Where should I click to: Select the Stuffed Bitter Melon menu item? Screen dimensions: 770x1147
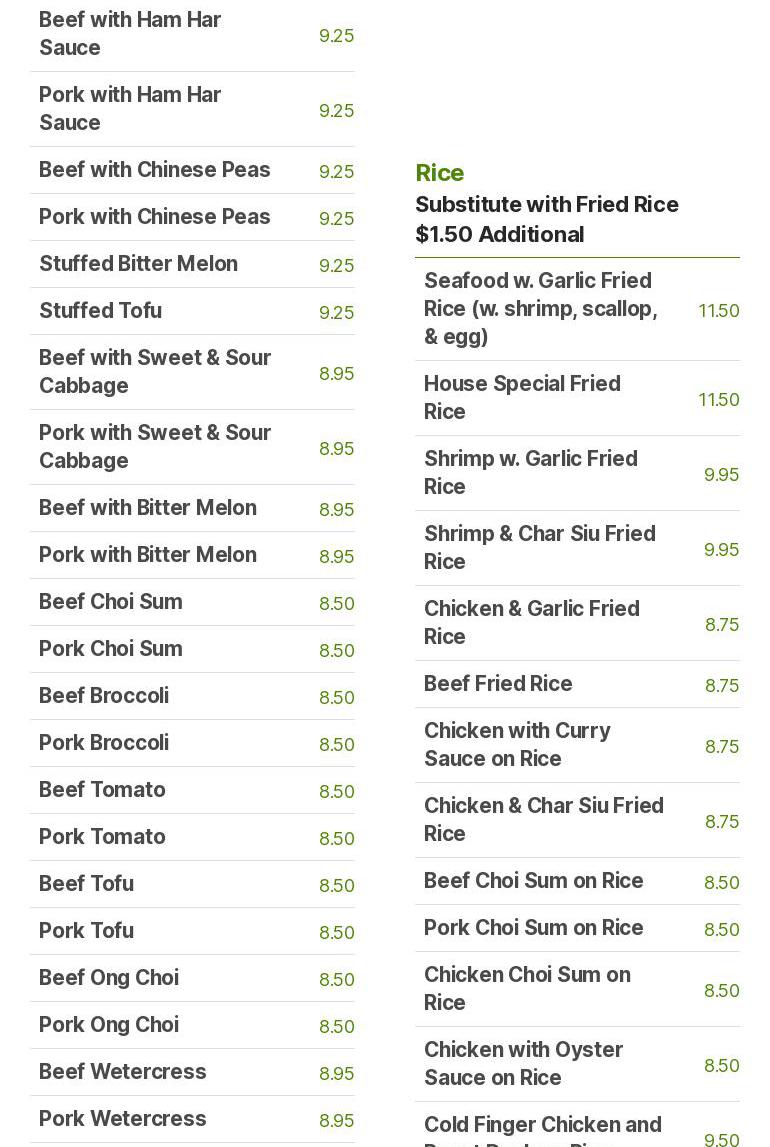coord(138,264)
